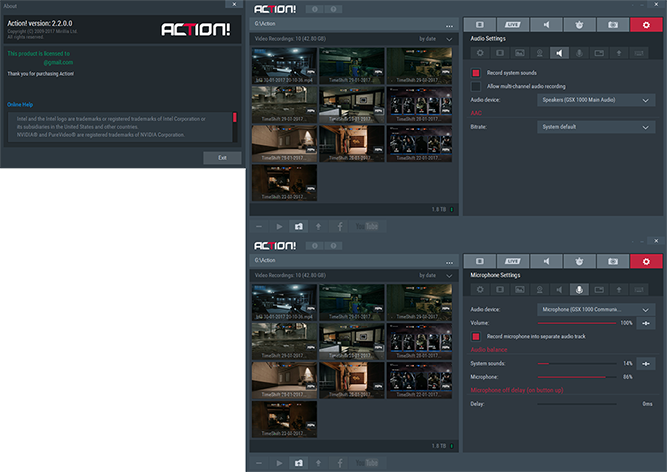Select TimeShift 22-01-2017 last thumbnail in Microphone Settings window
Screen dimensions: 667x472
click(x=284, y=419)
